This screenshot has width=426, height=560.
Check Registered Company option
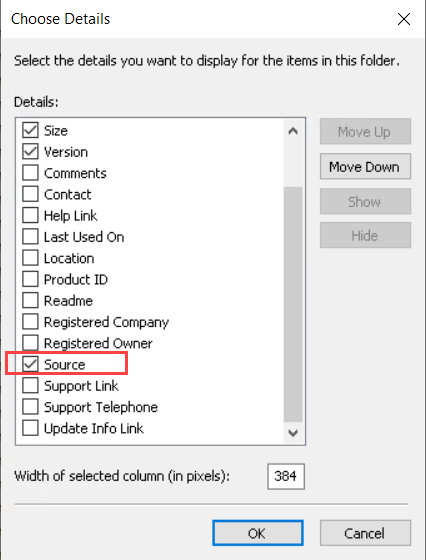(x=30, y=322)
